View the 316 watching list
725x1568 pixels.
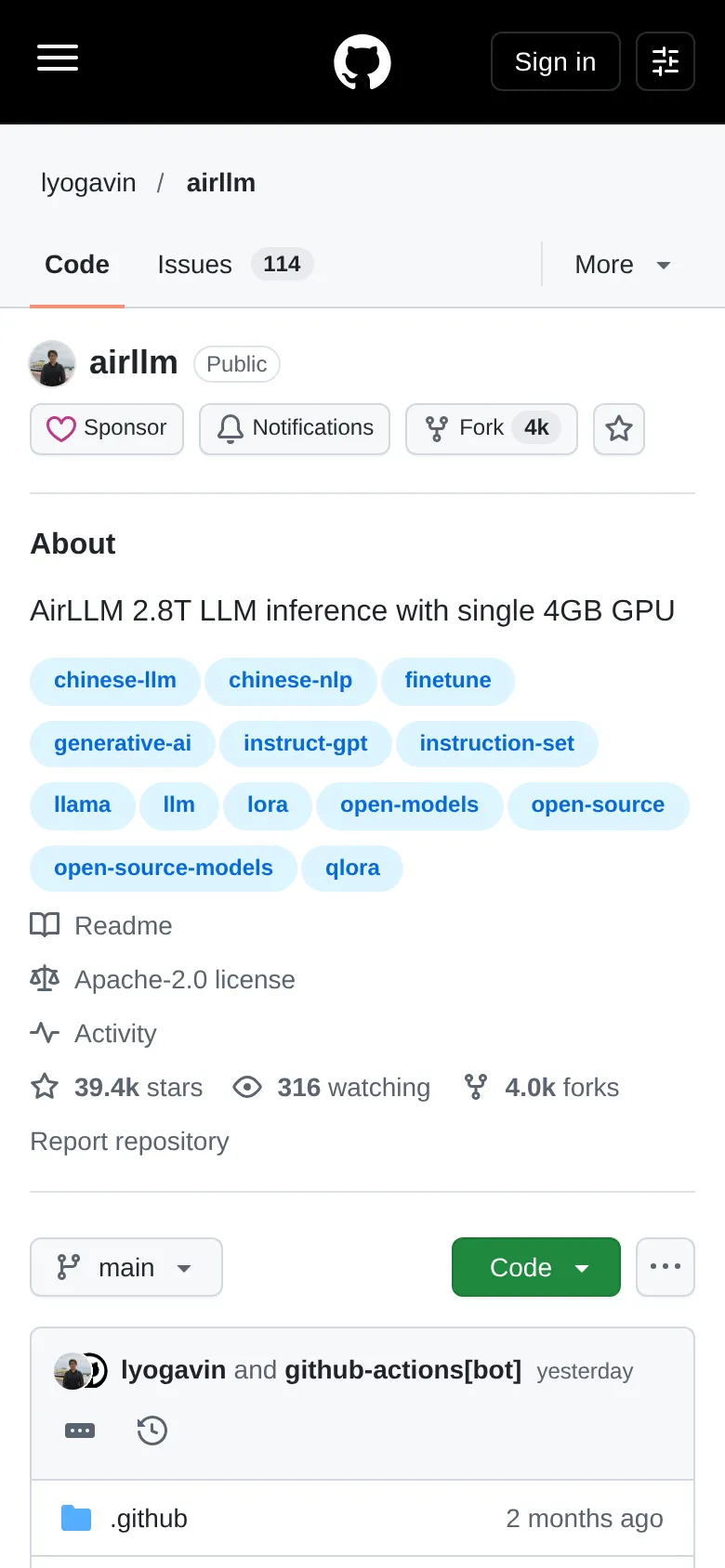pos(332,1088)
